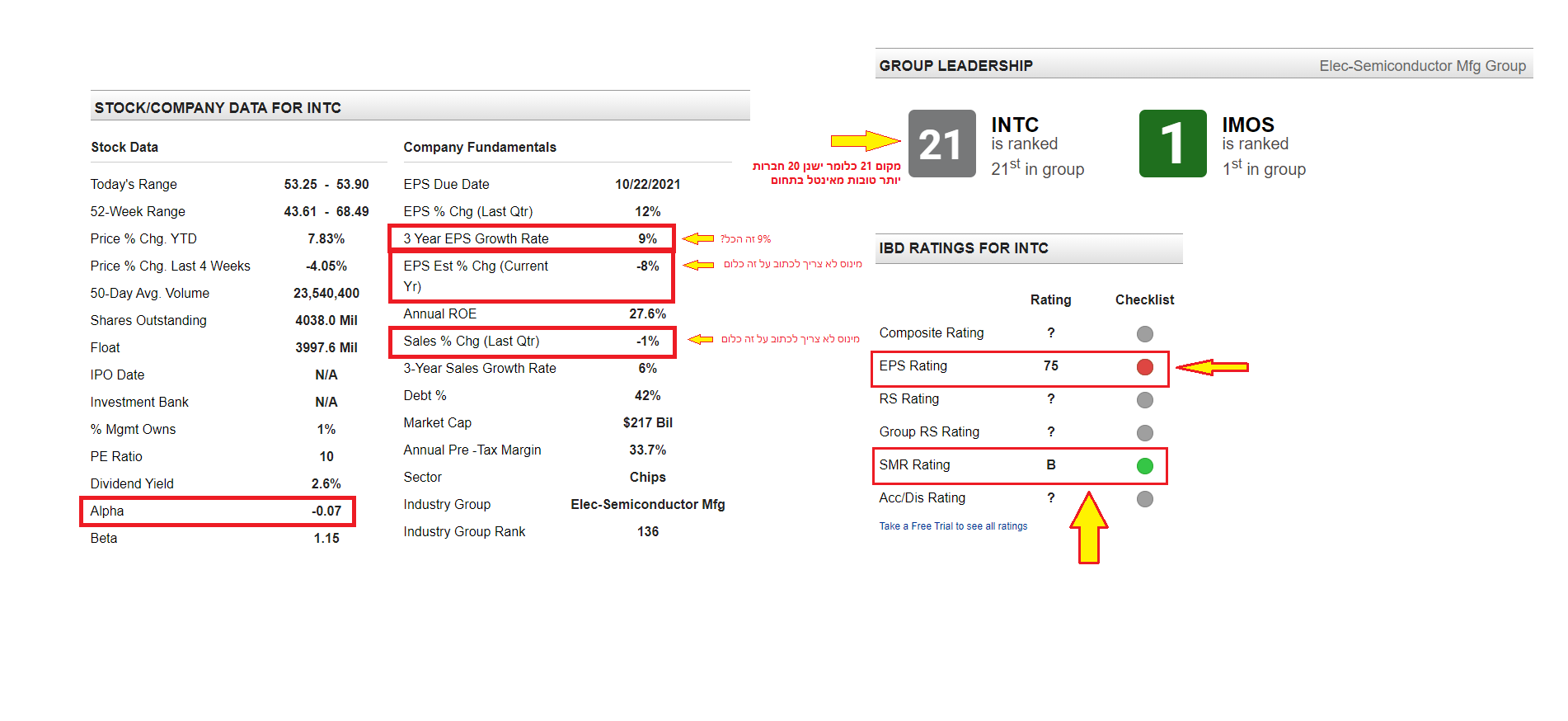Viewport: 1568px width, 721px height.
Task: Click the Beta value '1.15'
Action: [326, 538]
